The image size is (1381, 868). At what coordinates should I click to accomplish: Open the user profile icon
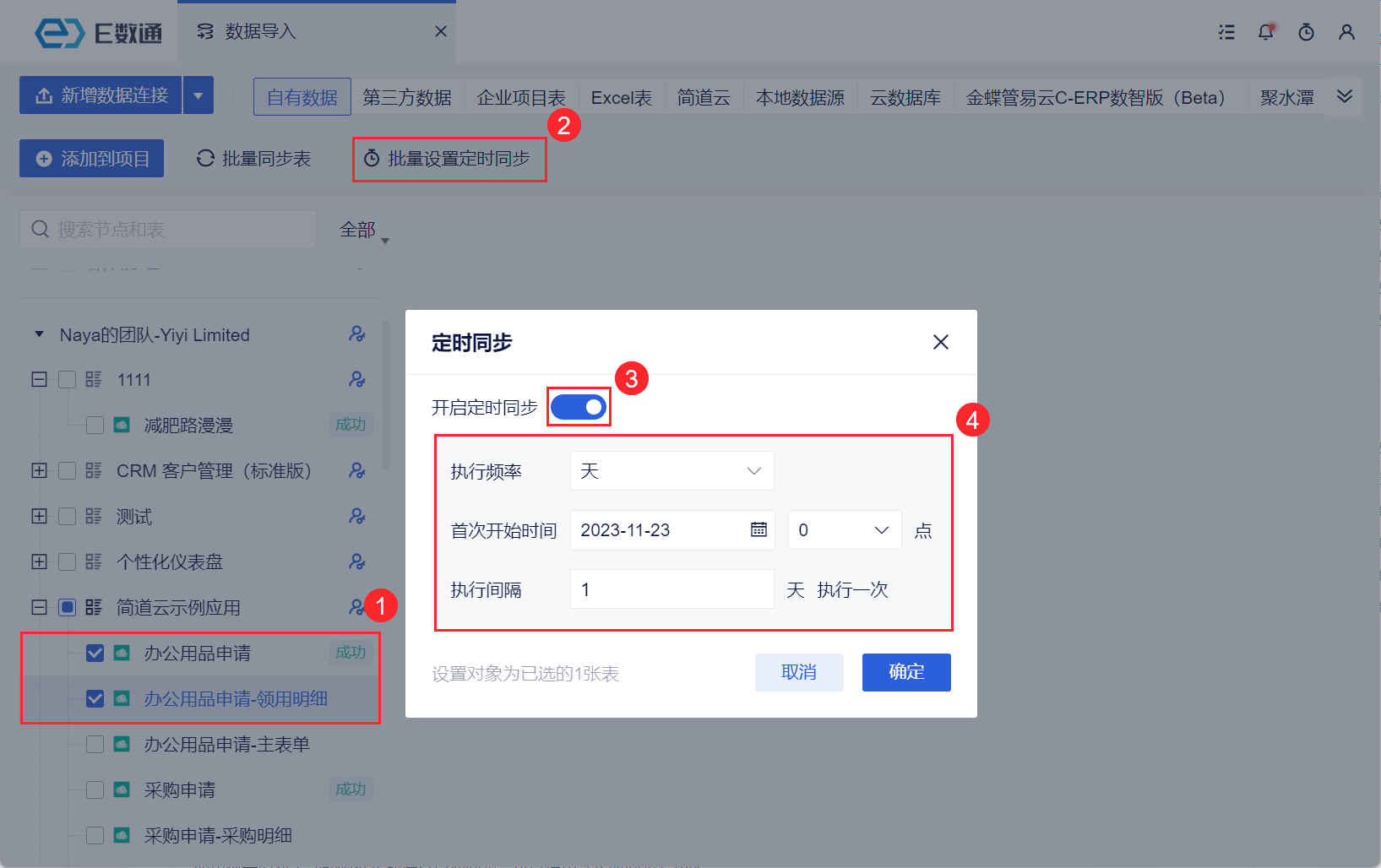click(1346, 32)
